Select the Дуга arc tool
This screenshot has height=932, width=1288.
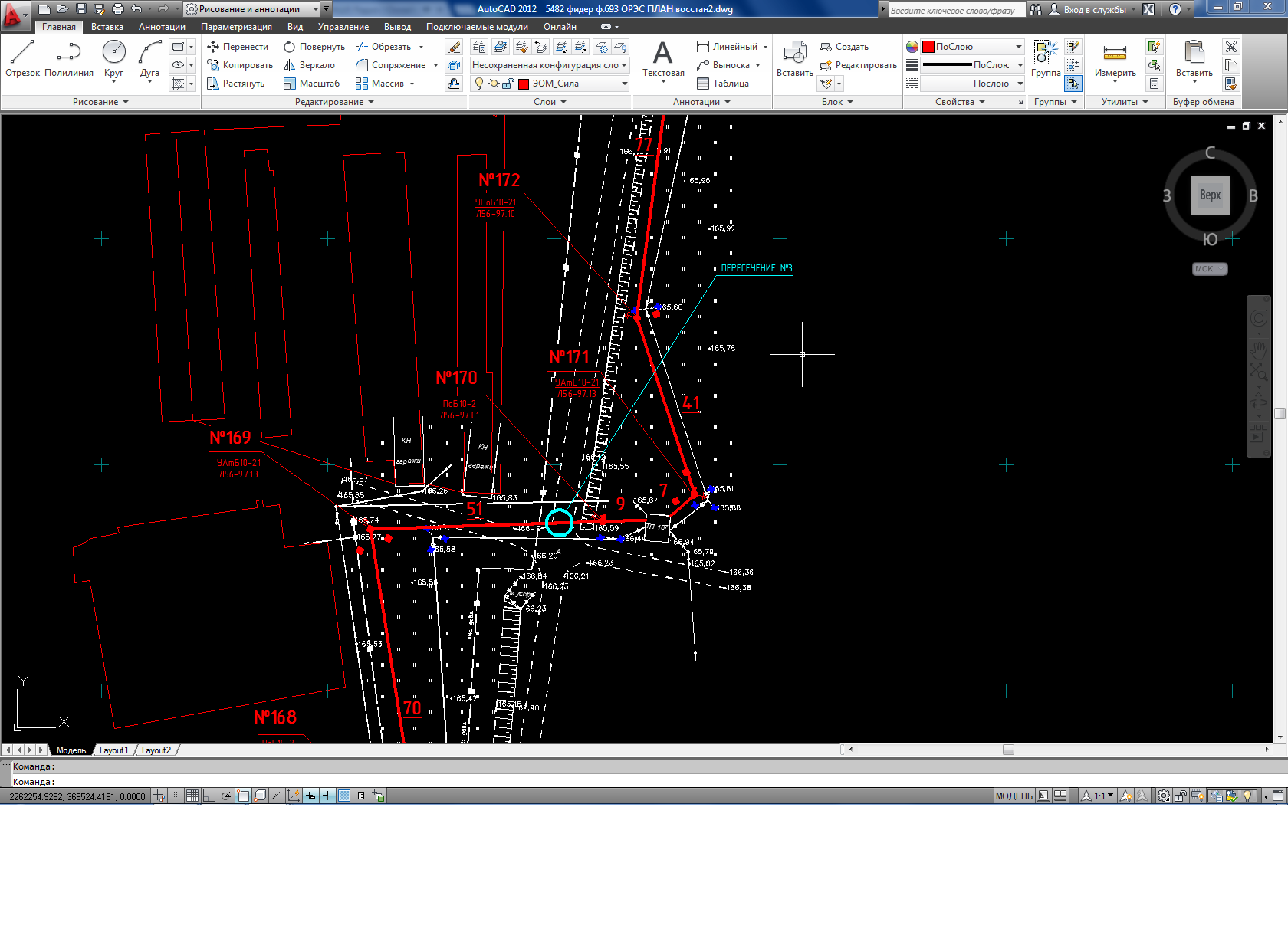pyautogui.click(x=149, y=59)
